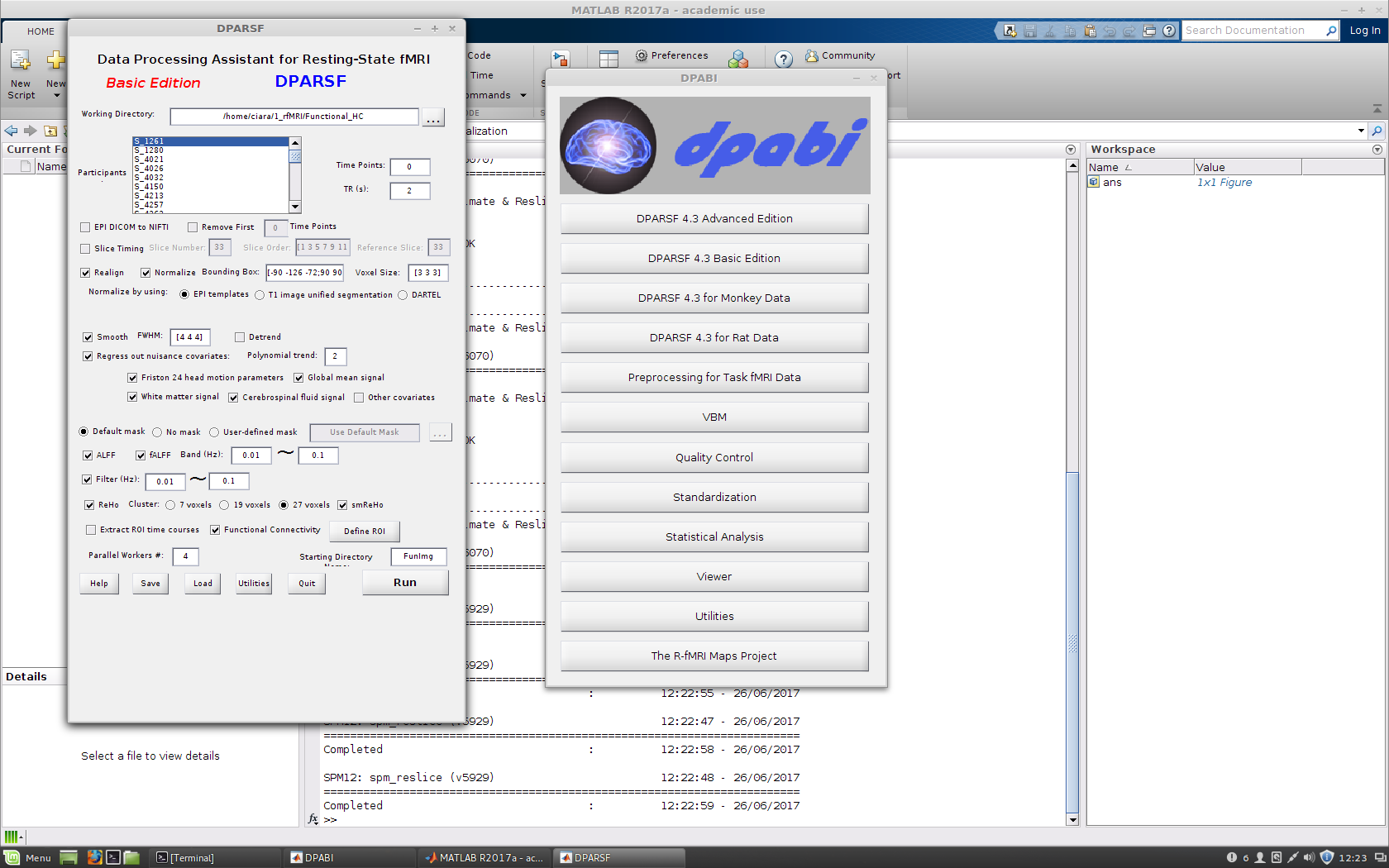The image size is (1389, 868).
Task: Open the Linux Mint Menu button
Action: point(28,857)
